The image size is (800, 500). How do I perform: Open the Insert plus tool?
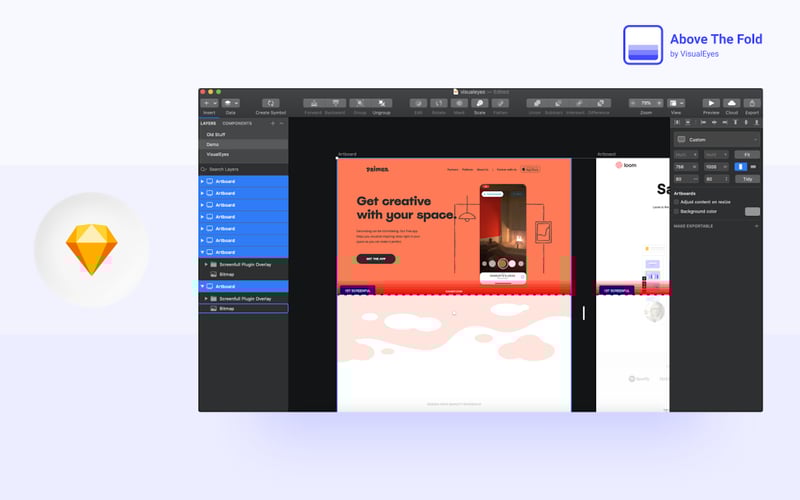pyautogui.click(x=207, y=103)
